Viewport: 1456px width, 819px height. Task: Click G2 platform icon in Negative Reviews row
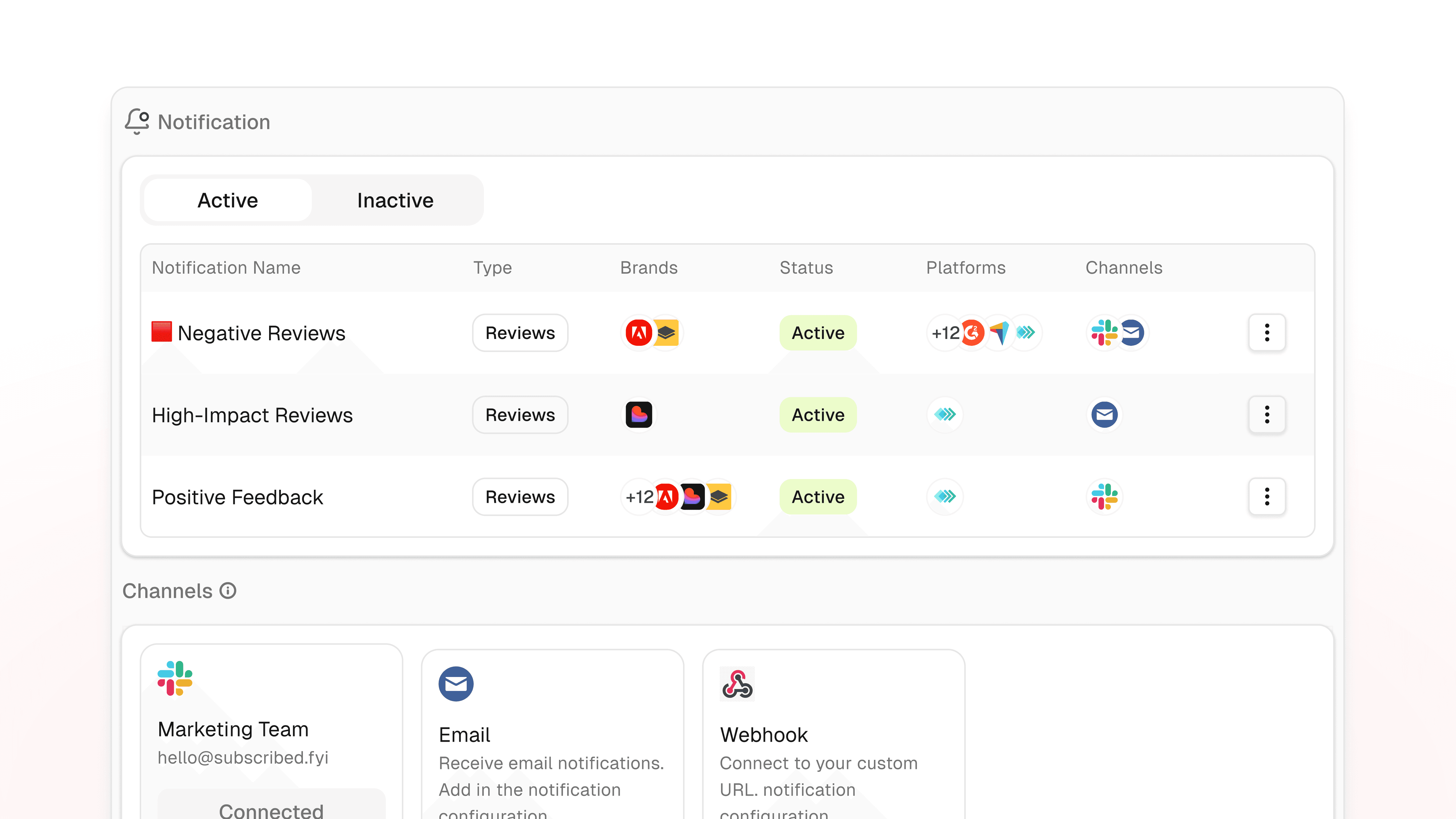pyautogui.click(x=973, y=332)
